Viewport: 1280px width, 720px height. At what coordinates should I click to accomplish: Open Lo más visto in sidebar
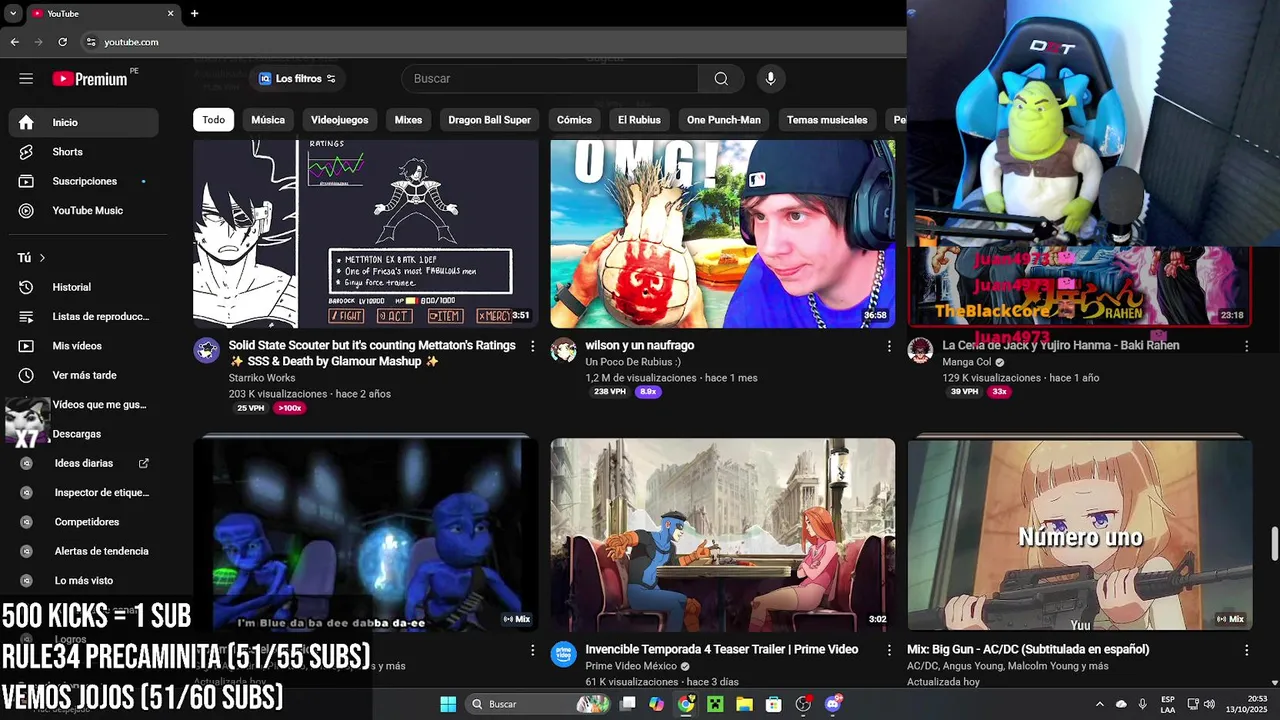click(84, 581)
